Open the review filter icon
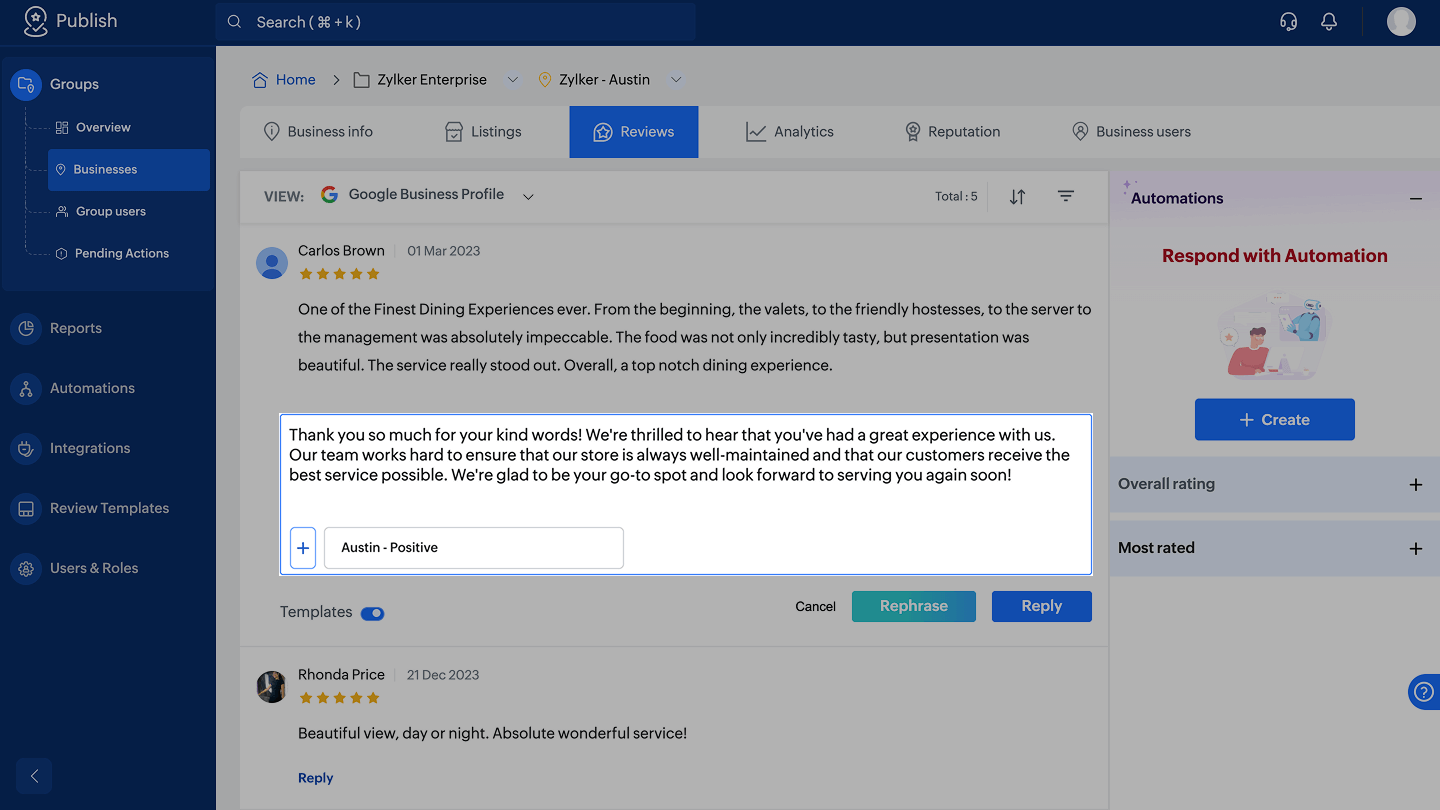Viewport: 1440px width, 810px height. [1066, 196]
